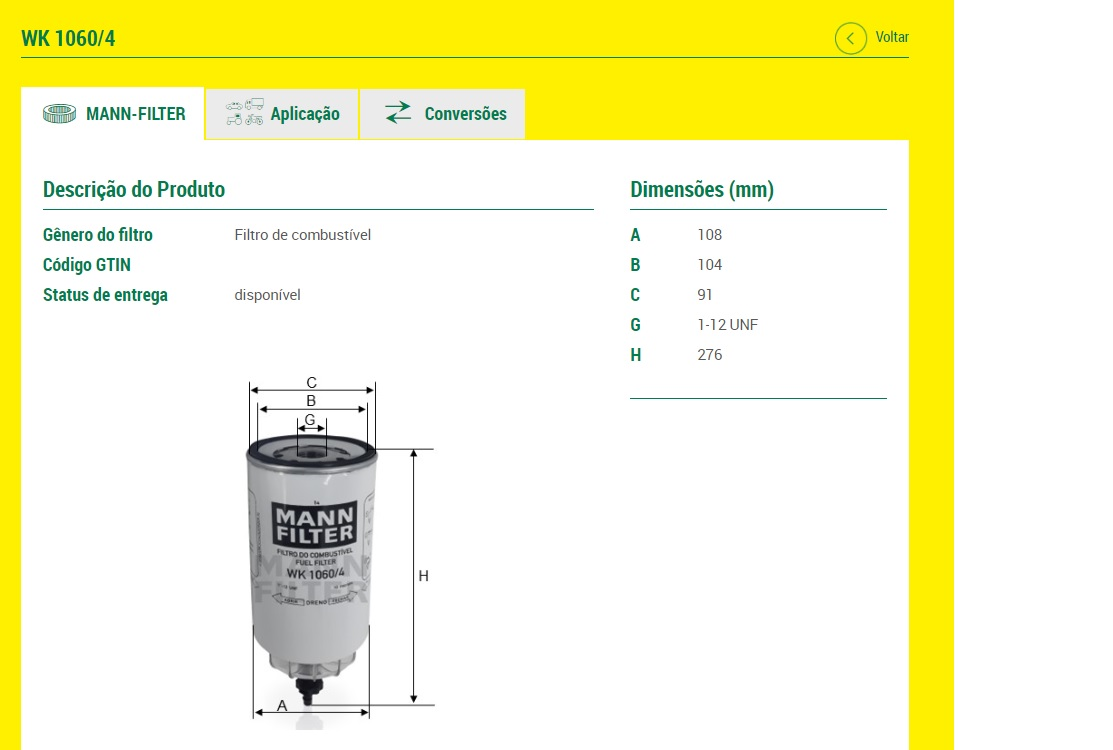
Task: Switch to the Aplicação tab
Action: [304, 114]
